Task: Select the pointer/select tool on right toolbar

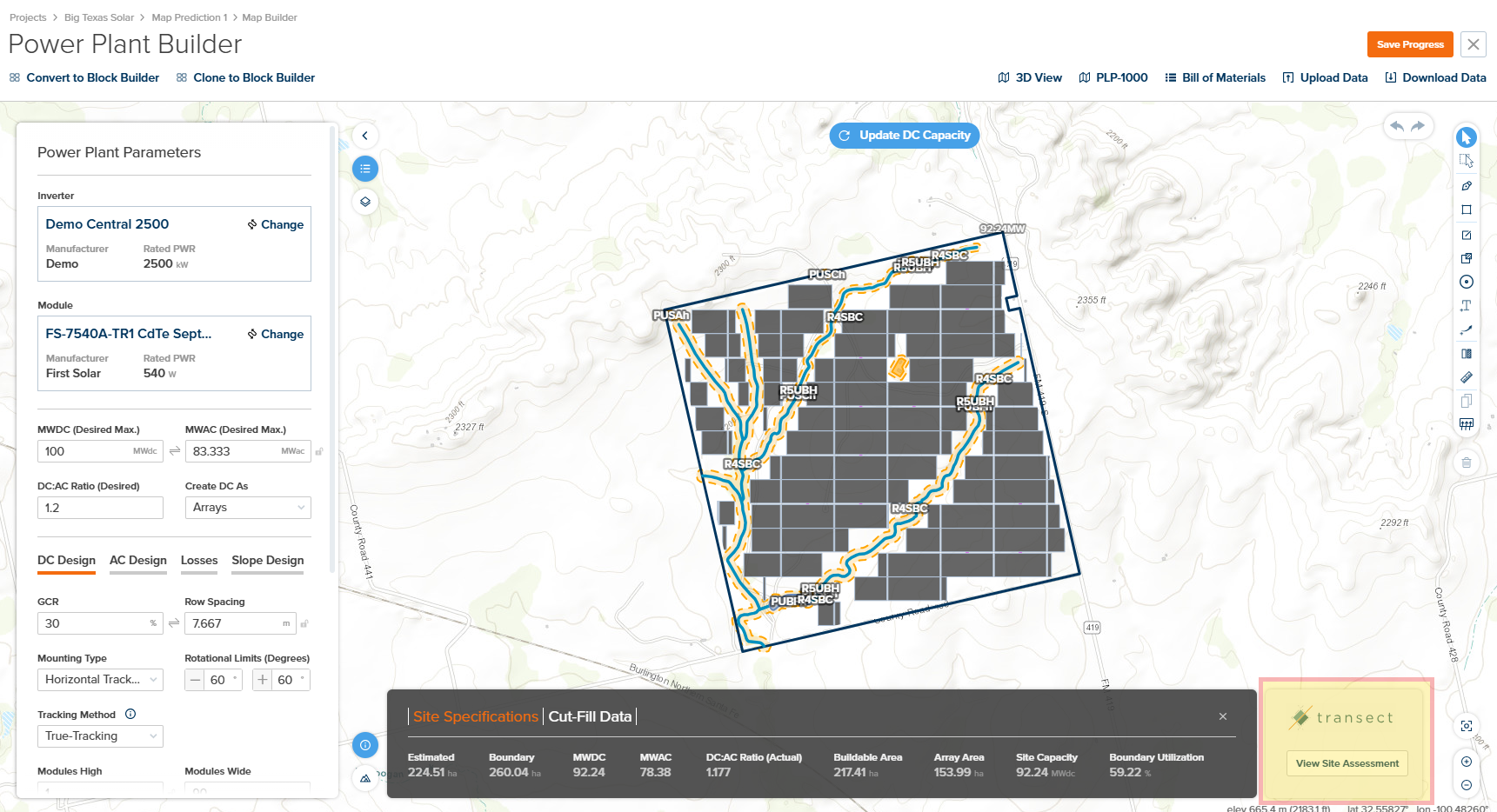Action: pyautogui.click(x=1467, y=136)
